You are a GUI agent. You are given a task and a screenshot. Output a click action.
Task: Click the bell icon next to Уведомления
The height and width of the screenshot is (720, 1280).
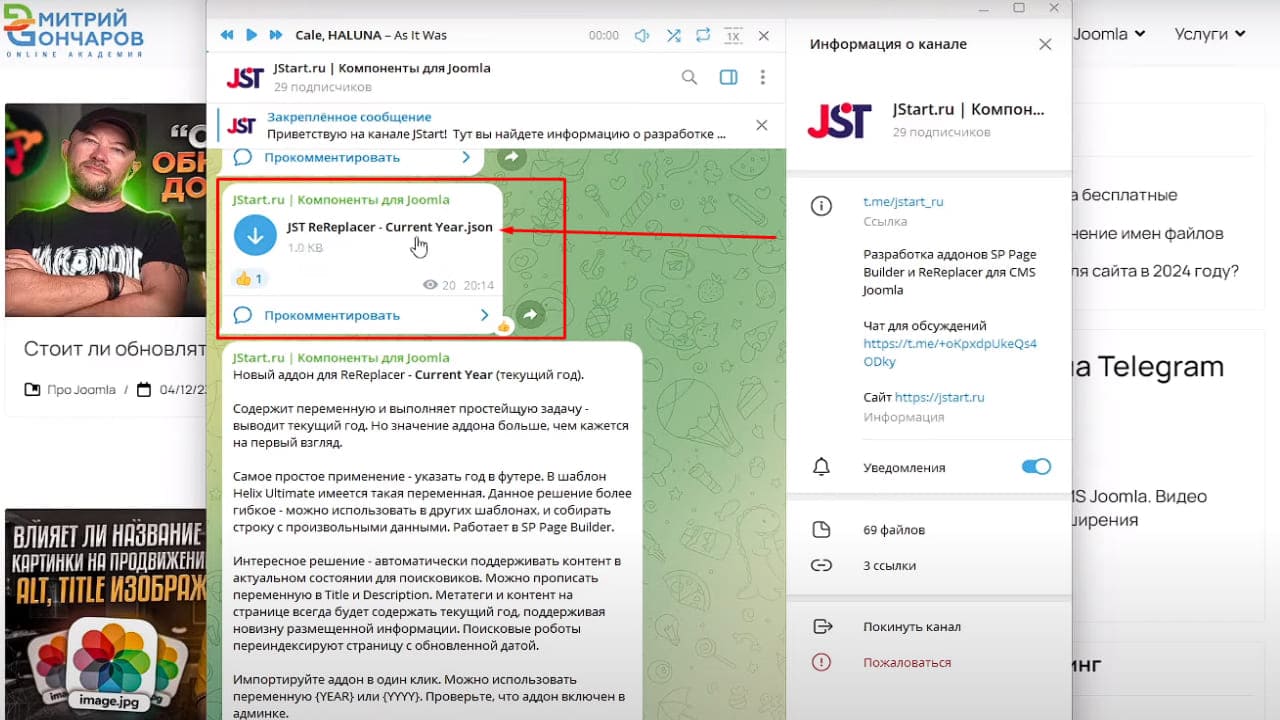coord(822,467)
